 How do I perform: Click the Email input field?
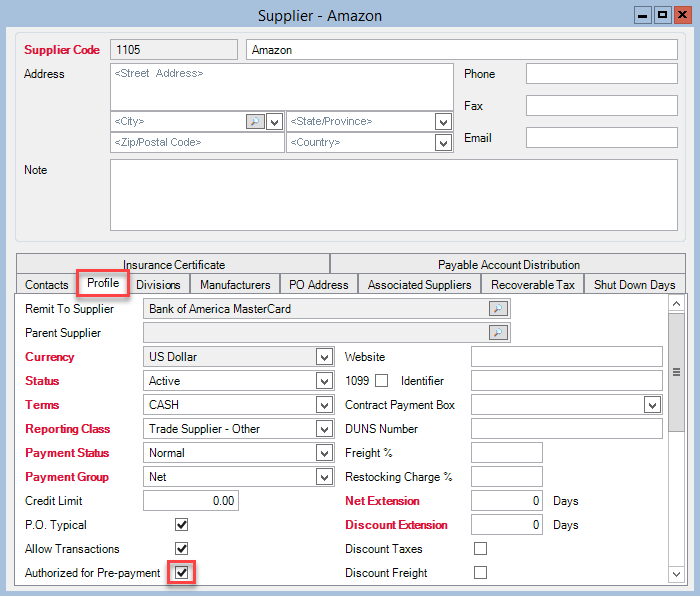(x=601, y=138)
